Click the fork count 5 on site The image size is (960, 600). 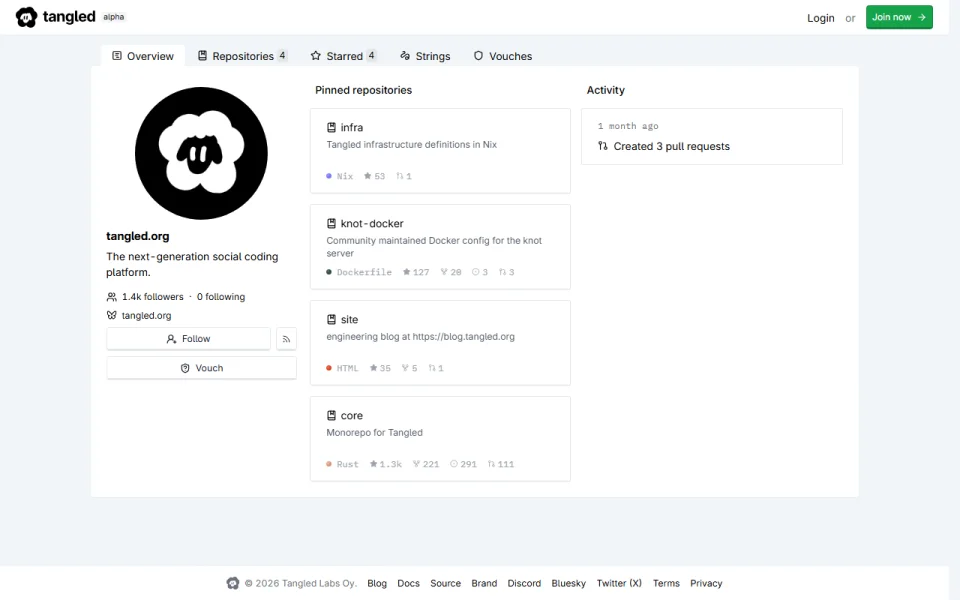pos(409,369)
